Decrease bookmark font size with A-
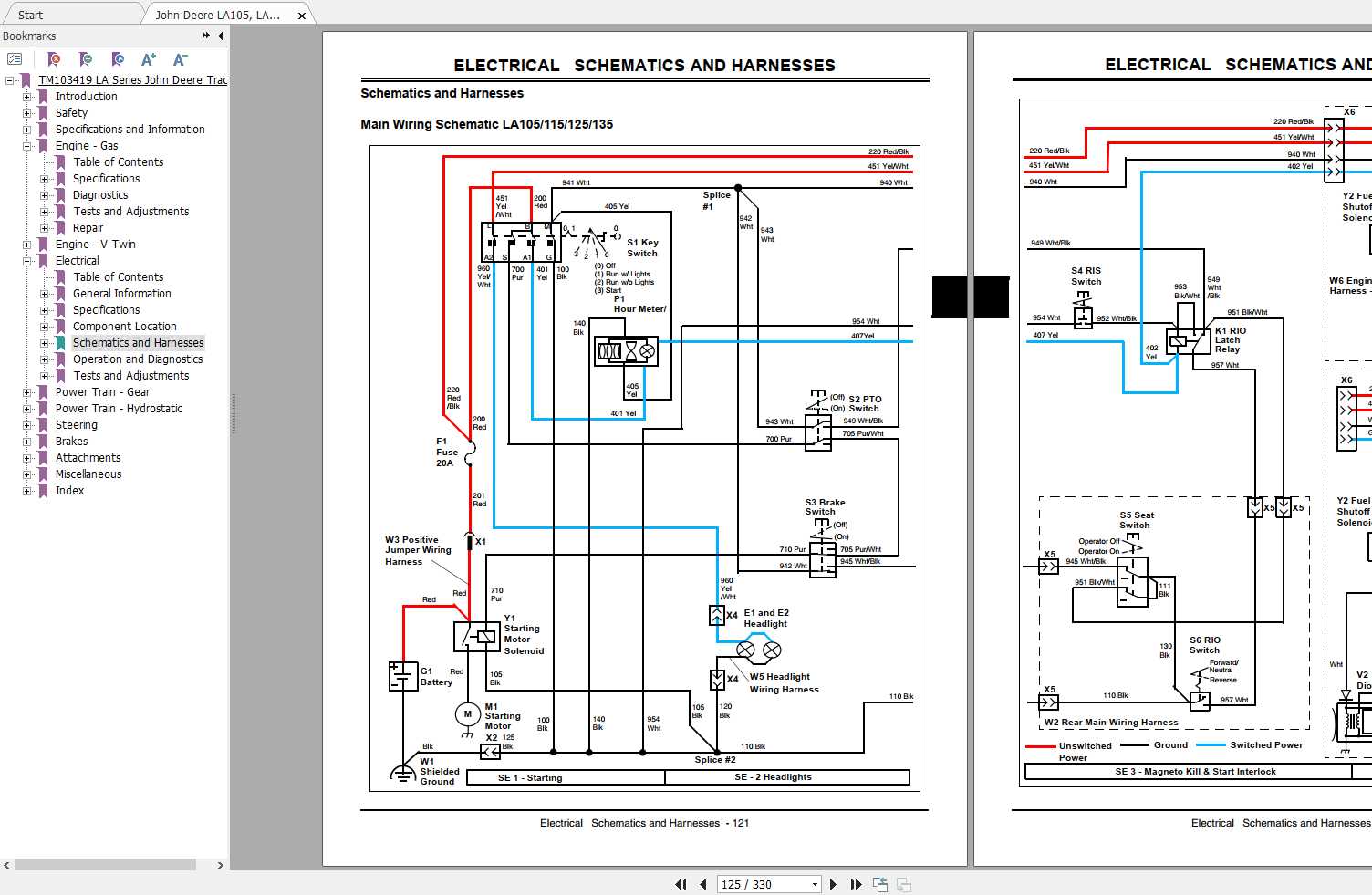 tap(181, 59)
